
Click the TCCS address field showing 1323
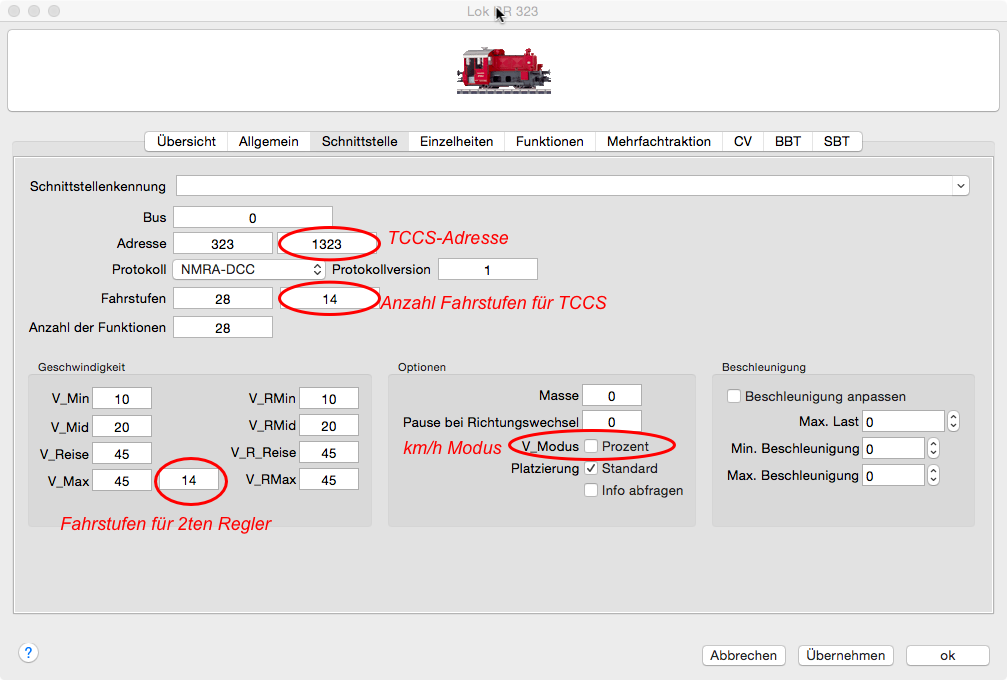pos(327,244)
